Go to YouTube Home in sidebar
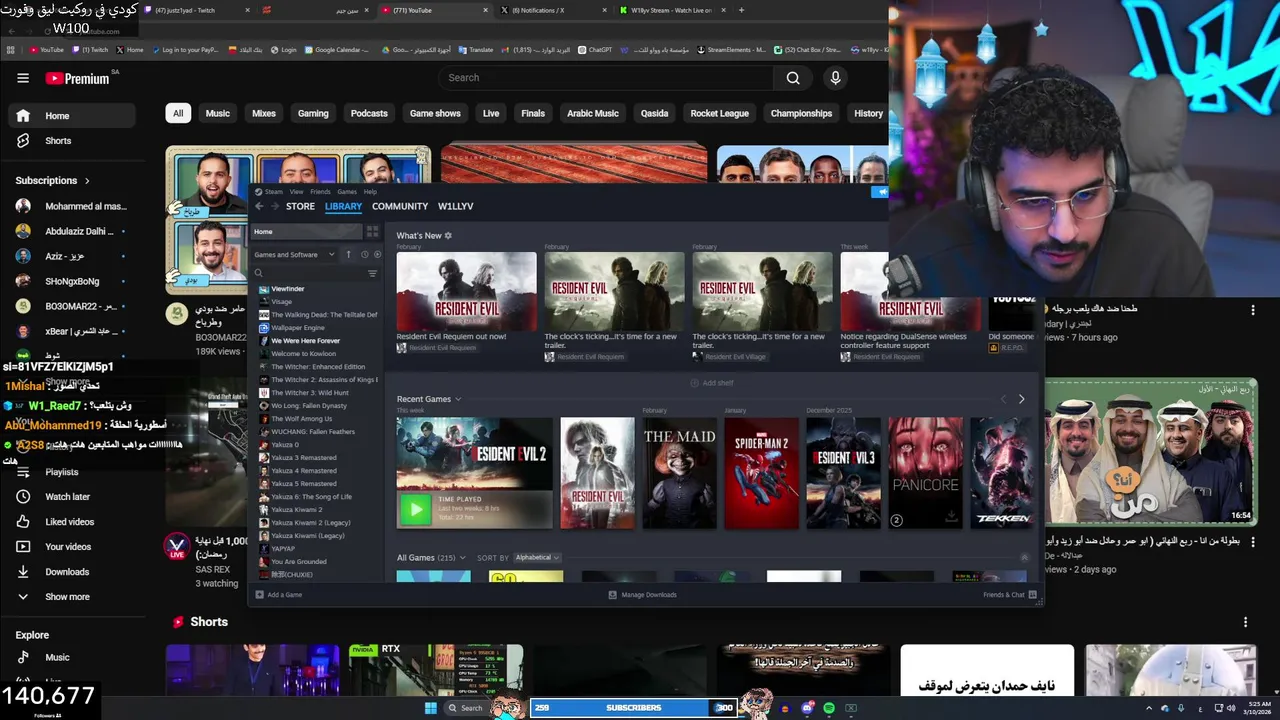 (x=72, y=116)
